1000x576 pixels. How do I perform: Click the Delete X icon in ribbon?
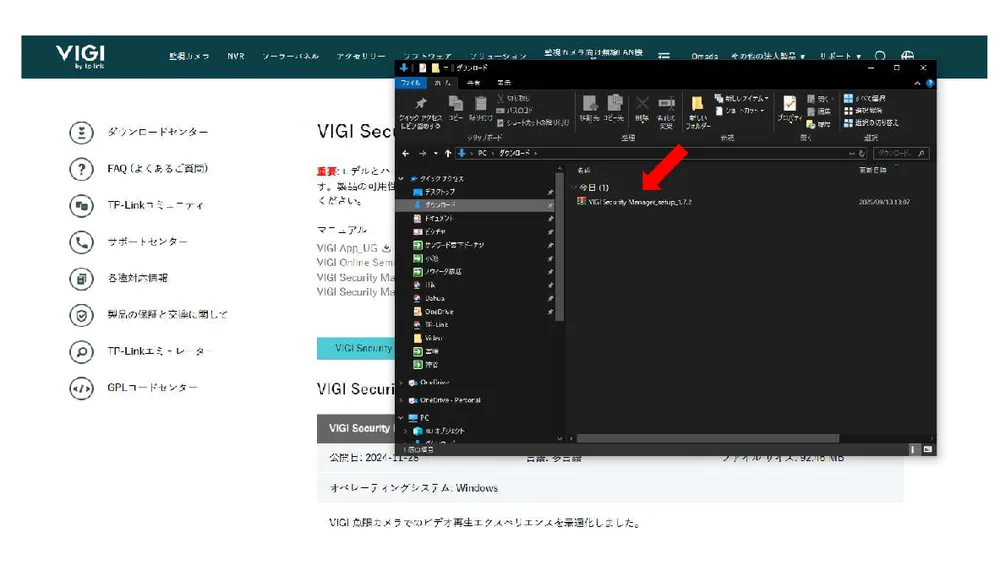pos(642,103)
